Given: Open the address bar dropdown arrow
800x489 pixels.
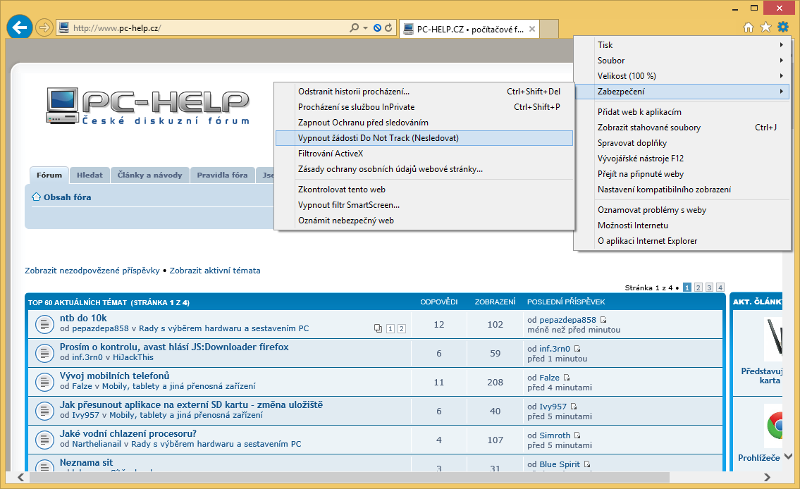Looking at the screenshot, I should point(367,28).
